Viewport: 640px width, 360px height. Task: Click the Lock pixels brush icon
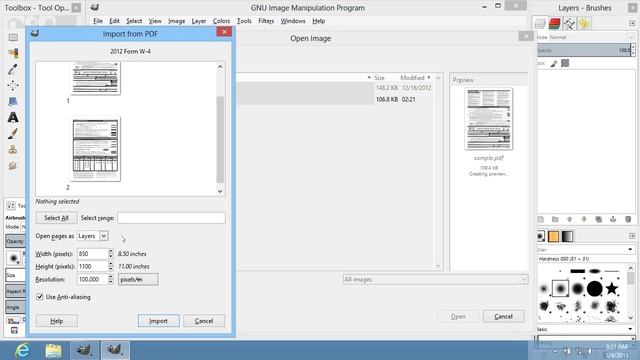(554, 63)
